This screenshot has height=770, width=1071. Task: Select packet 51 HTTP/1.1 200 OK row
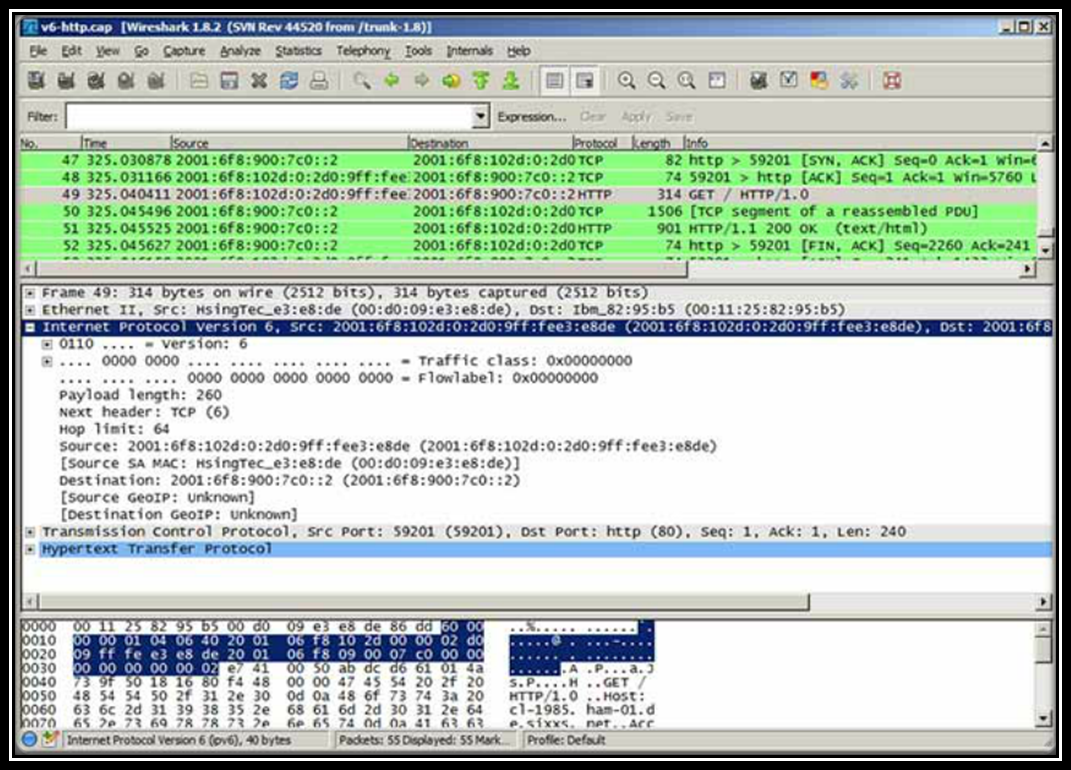click(x=500, y=229)
